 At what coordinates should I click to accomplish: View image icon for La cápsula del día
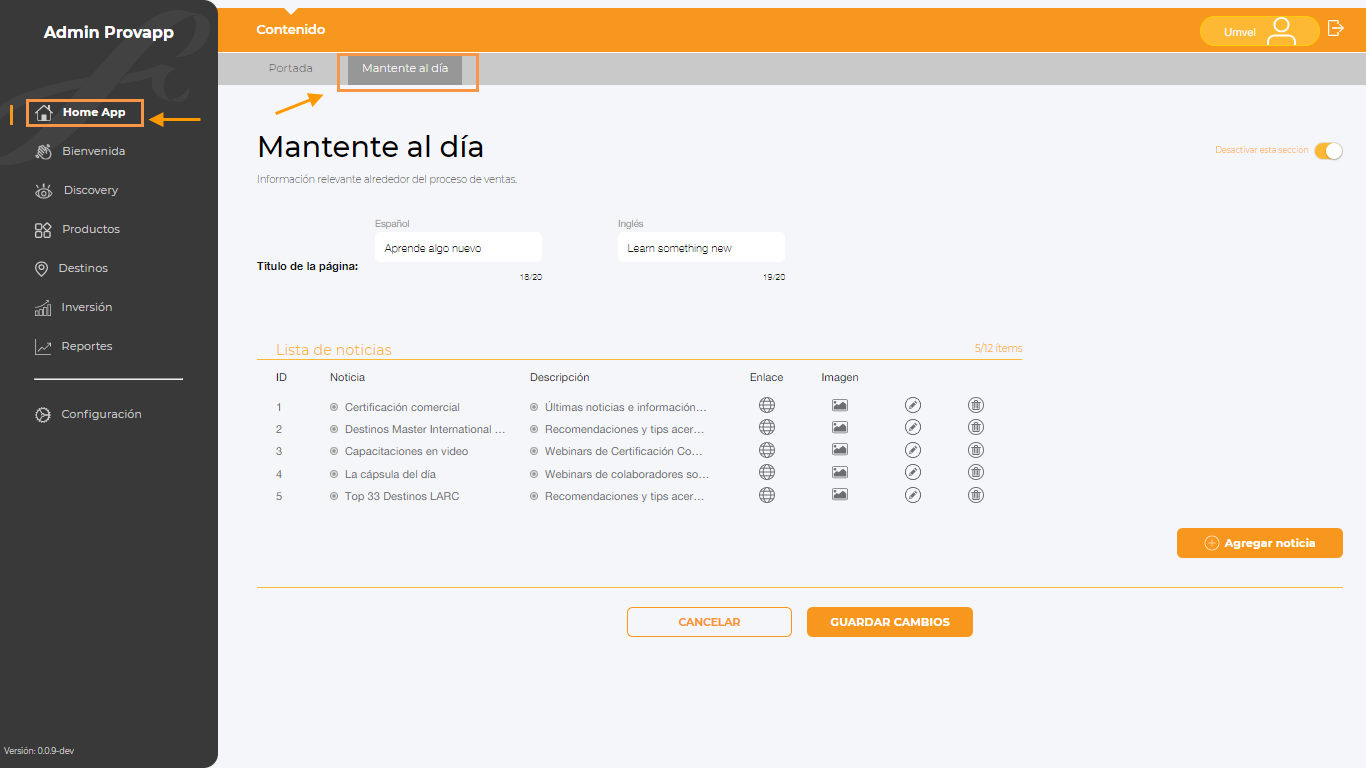point(840,472)
